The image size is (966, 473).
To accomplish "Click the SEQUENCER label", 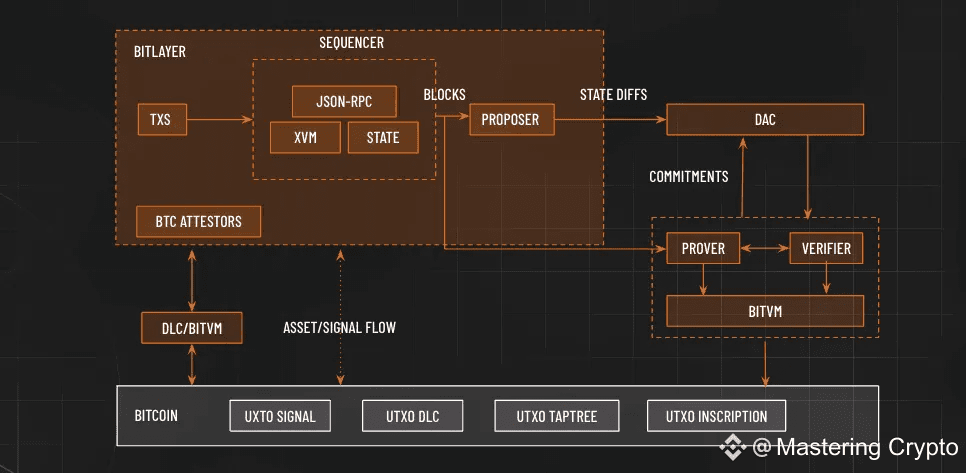I will click(x=351, y=42).
